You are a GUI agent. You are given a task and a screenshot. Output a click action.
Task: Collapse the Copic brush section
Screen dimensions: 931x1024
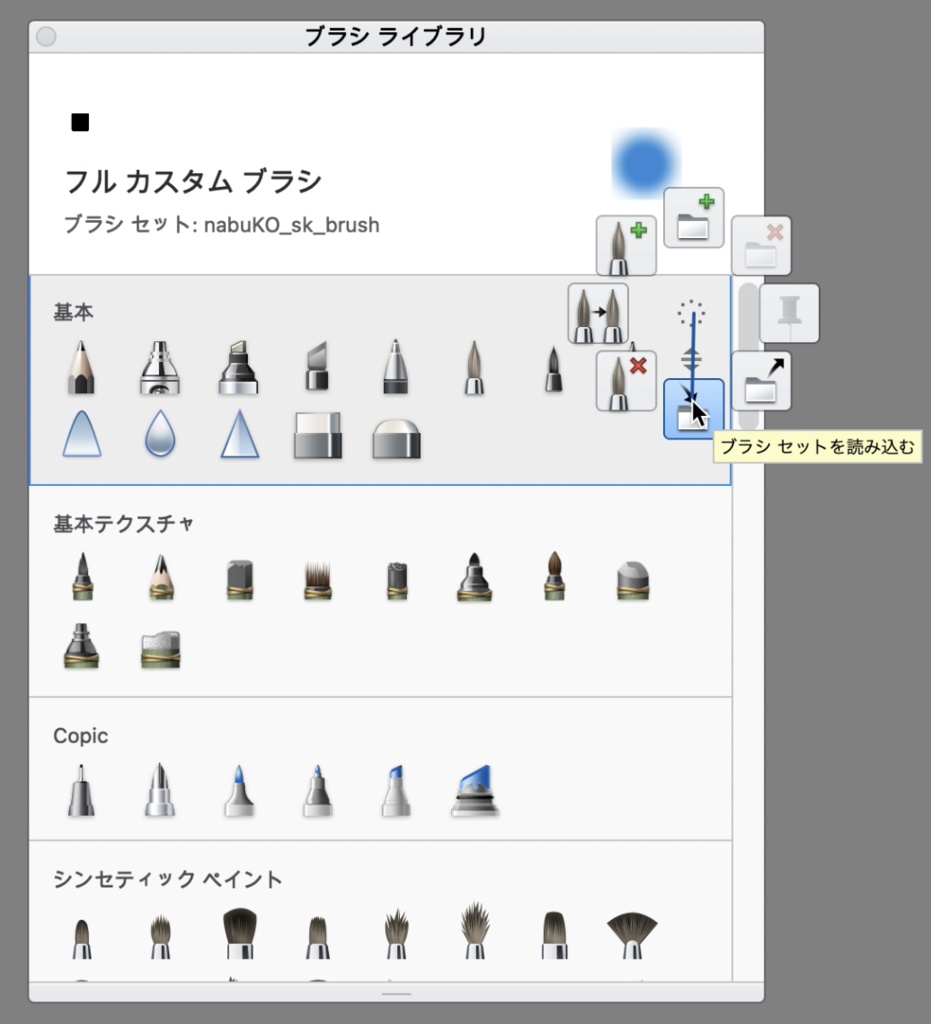click(x=80, y=736)
